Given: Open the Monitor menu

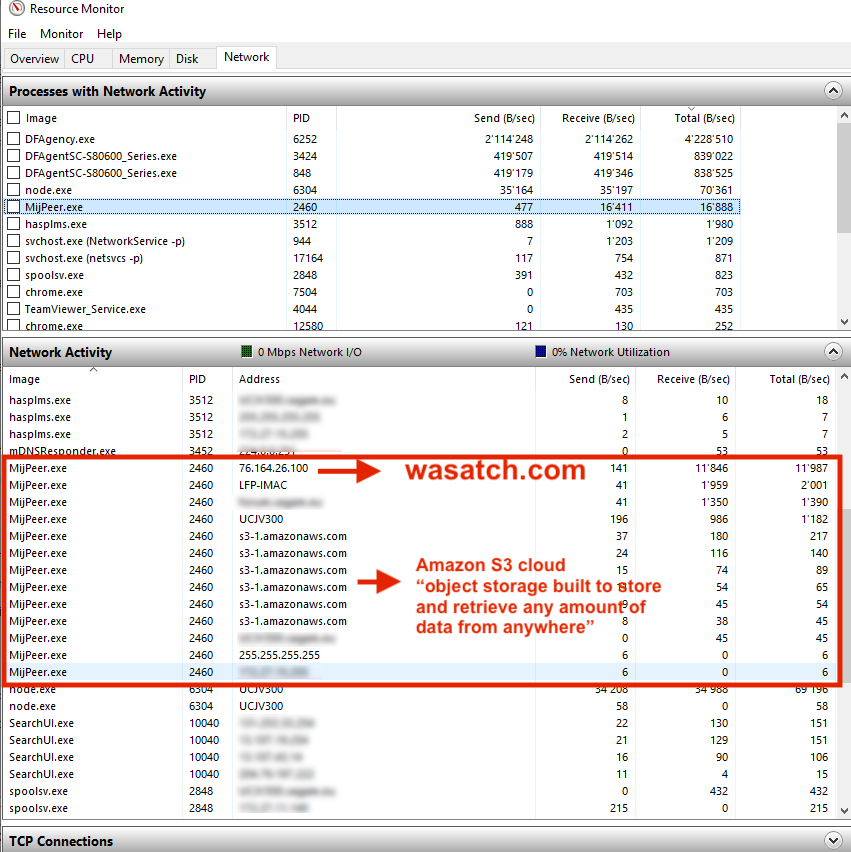Looking at the screenshot, I should pos(61,34).
